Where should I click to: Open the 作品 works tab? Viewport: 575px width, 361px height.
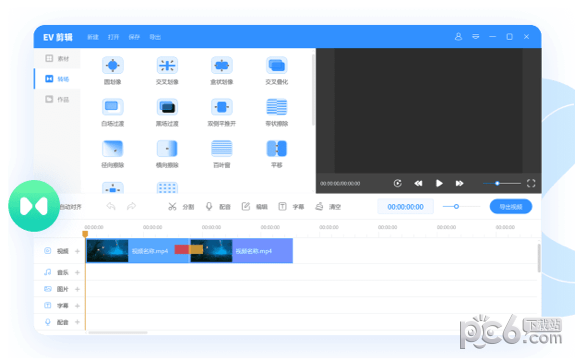pyautogui.click(x=57, y=99)
